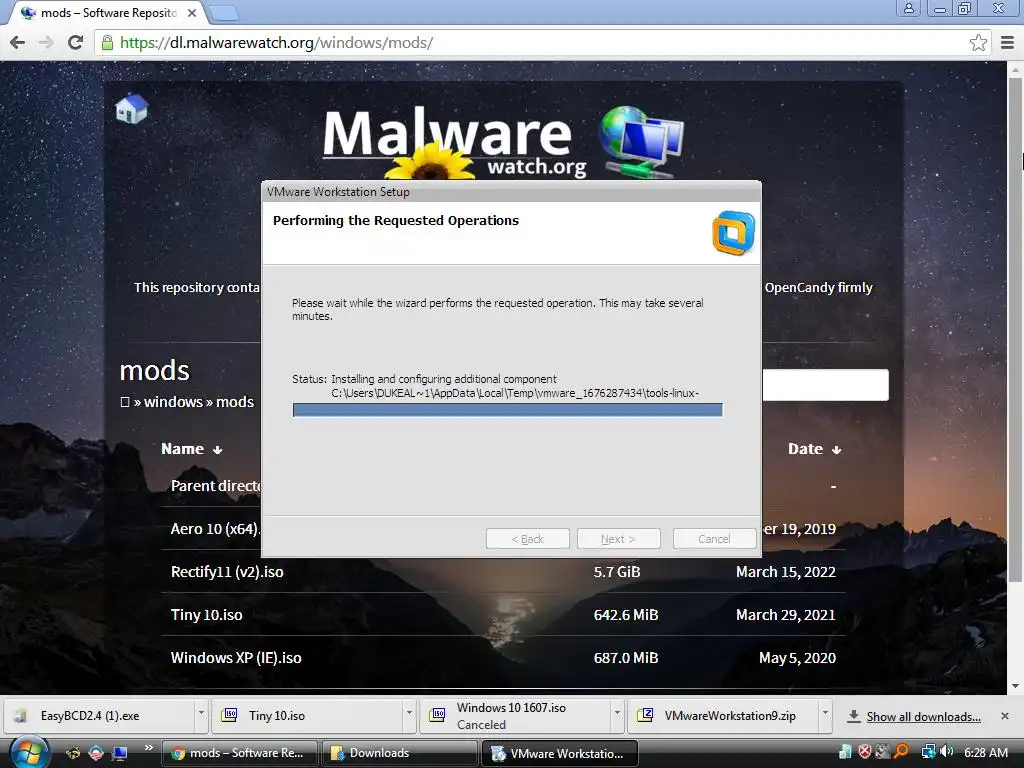
Task: Close the mods browser tab
Action: click(192, 13)
